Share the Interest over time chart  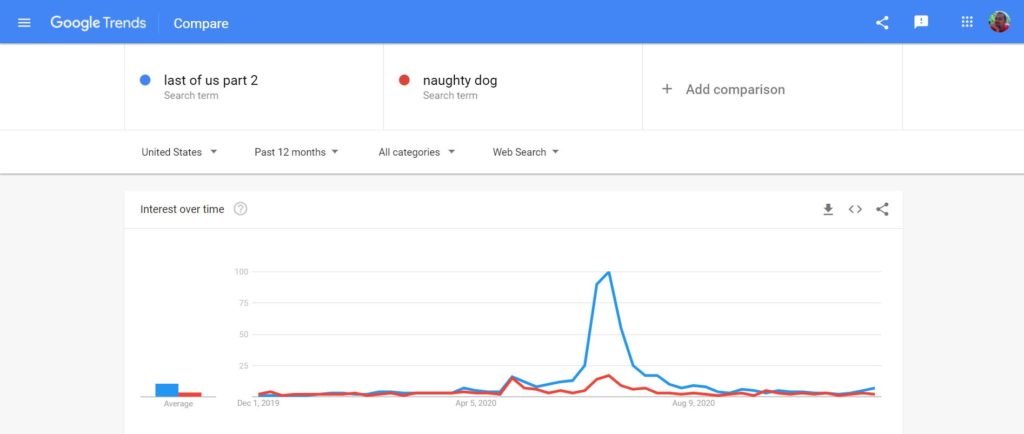click(x=882, y=209)
